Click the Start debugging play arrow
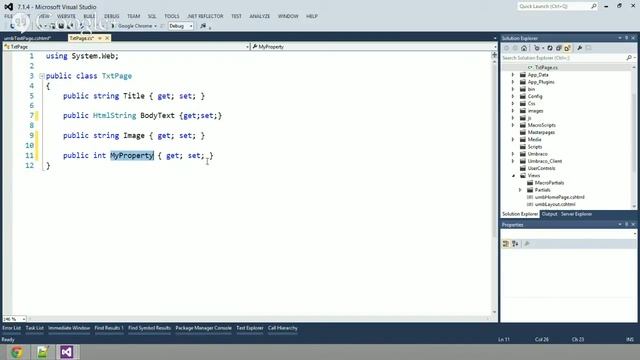 point(113,26)
